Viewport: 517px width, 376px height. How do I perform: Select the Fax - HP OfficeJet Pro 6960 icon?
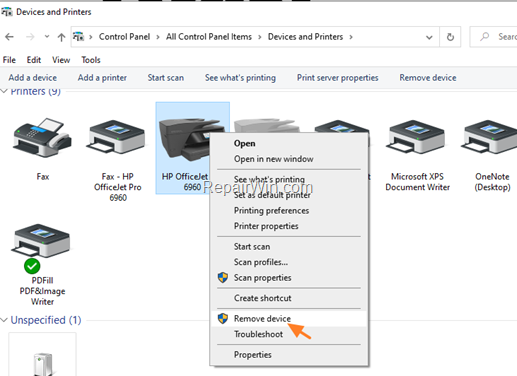click(x=116, y=138)
